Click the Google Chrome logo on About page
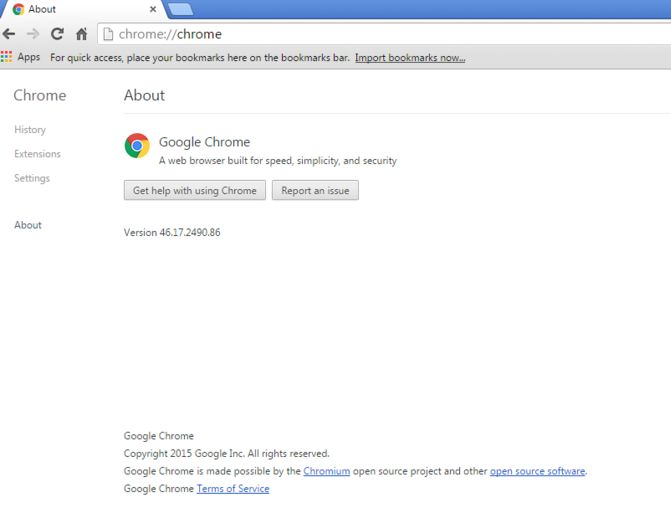Viewport: 671px width, 520px height. click(137, 146)
